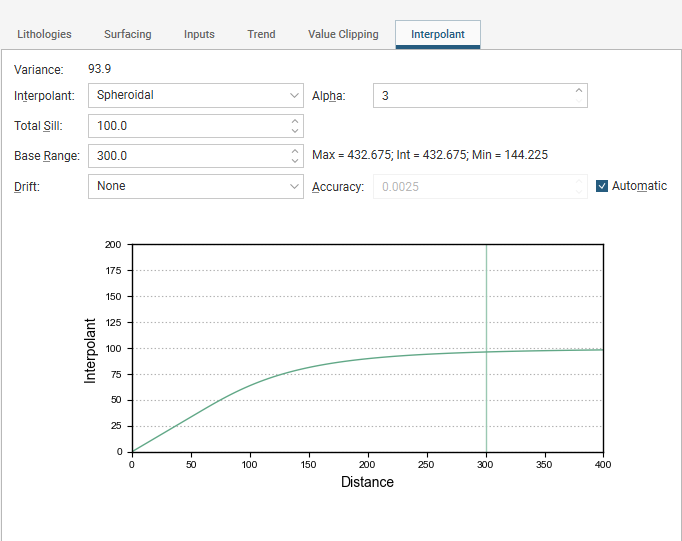Open the Value Clipping tab
682x541 pixels.
(x=343, y=34)
